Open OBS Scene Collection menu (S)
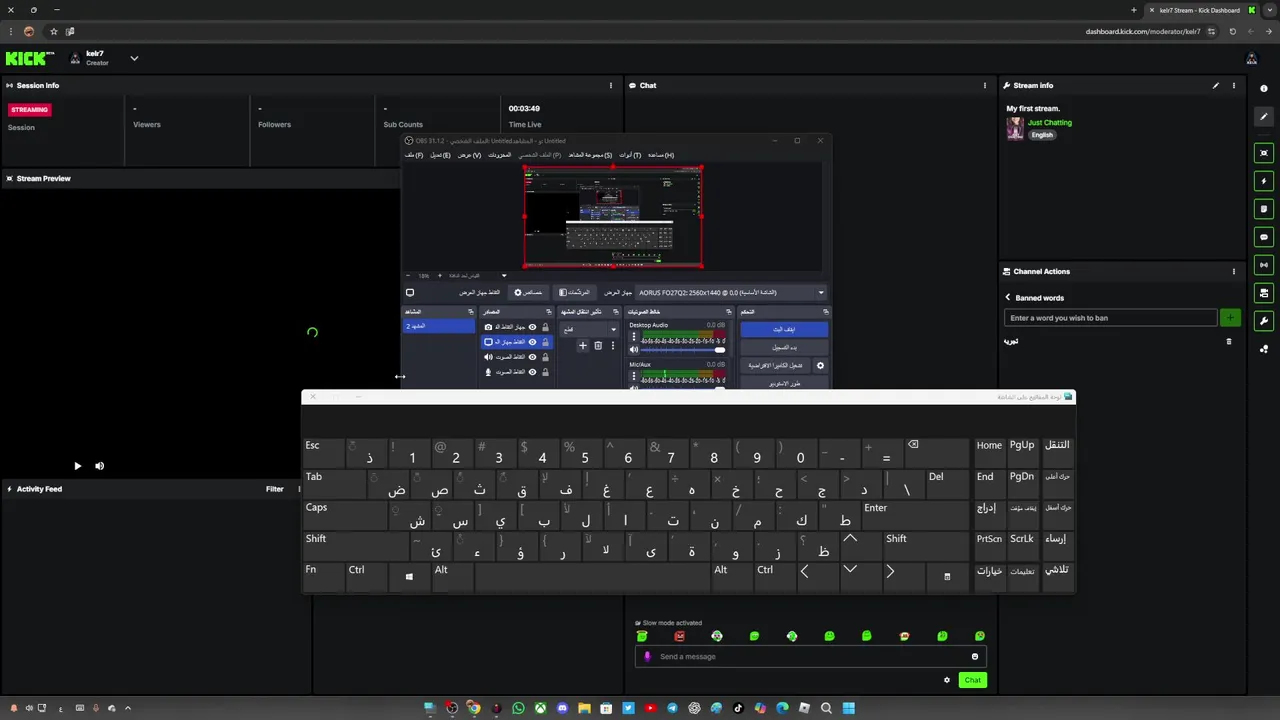This screenshot has height=720, width=1280. (590, 155)
